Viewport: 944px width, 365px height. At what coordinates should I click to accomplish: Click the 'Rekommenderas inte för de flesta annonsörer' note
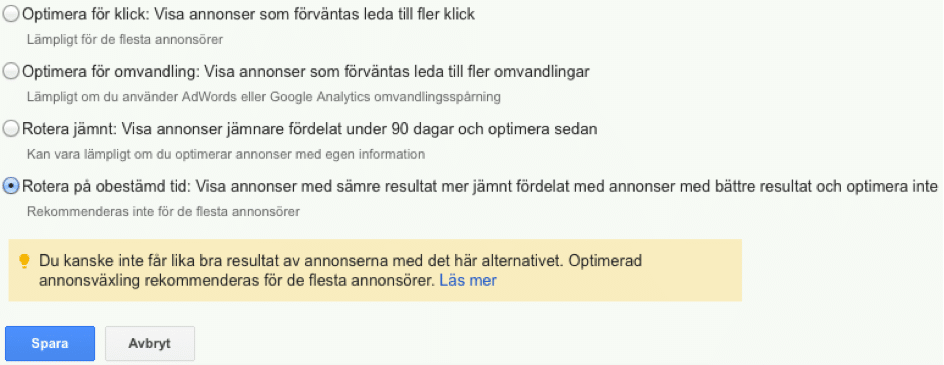(163, 211)
